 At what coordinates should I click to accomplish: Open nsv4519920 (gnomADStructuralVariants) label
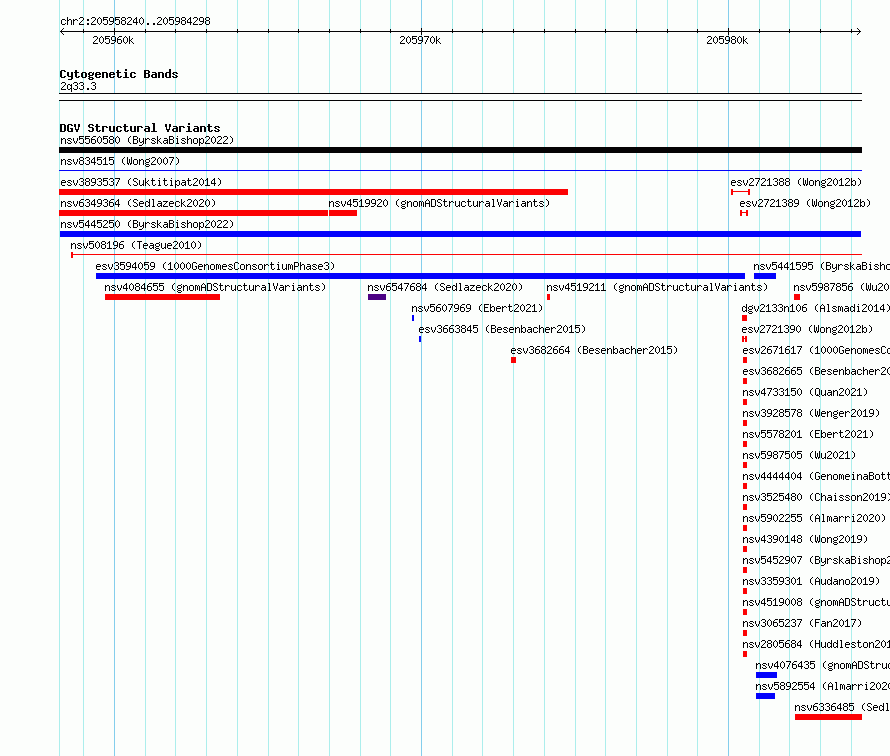(439, 203)
